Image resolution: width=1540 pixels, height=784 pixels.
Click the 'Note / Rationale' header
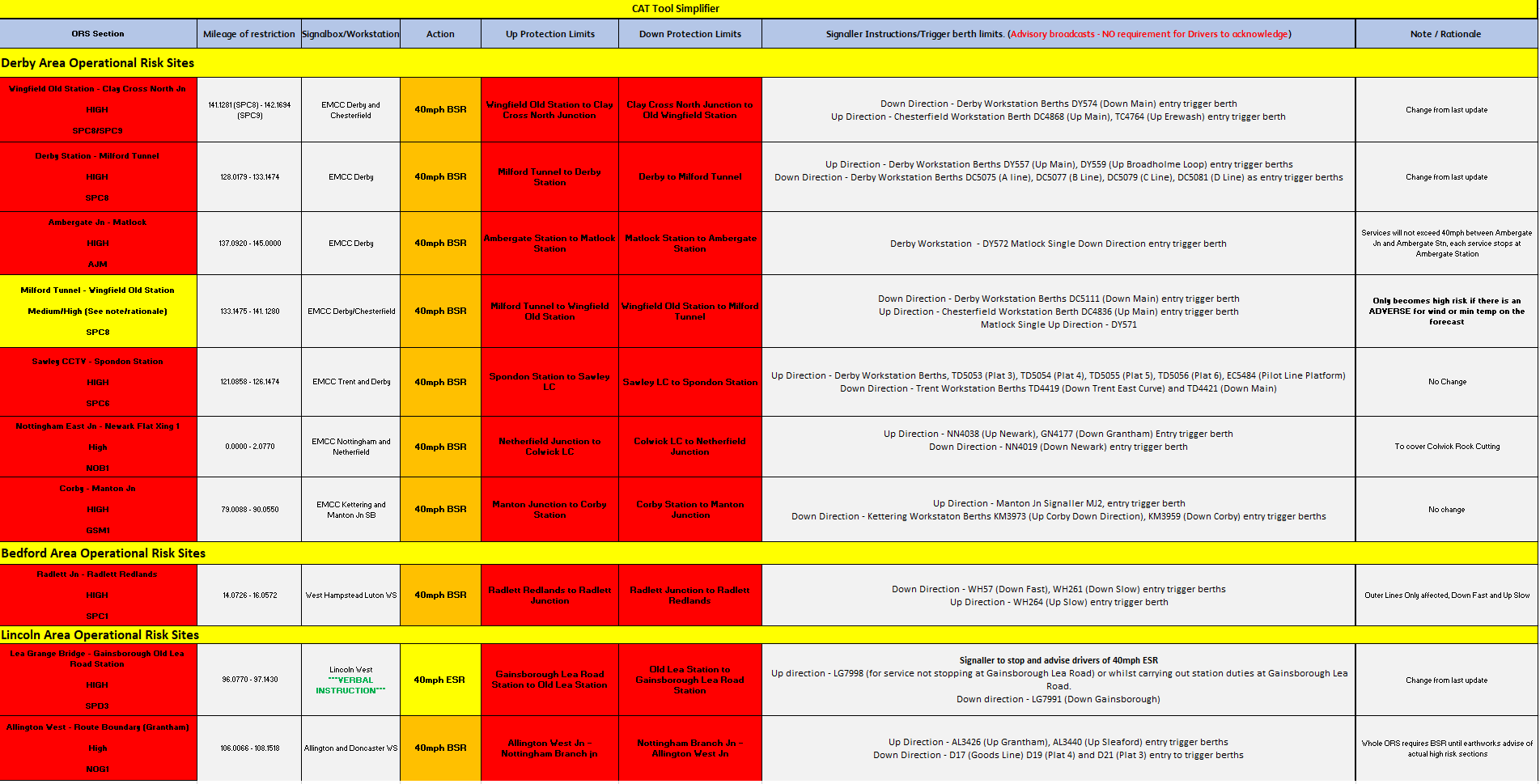[1446, 34]
